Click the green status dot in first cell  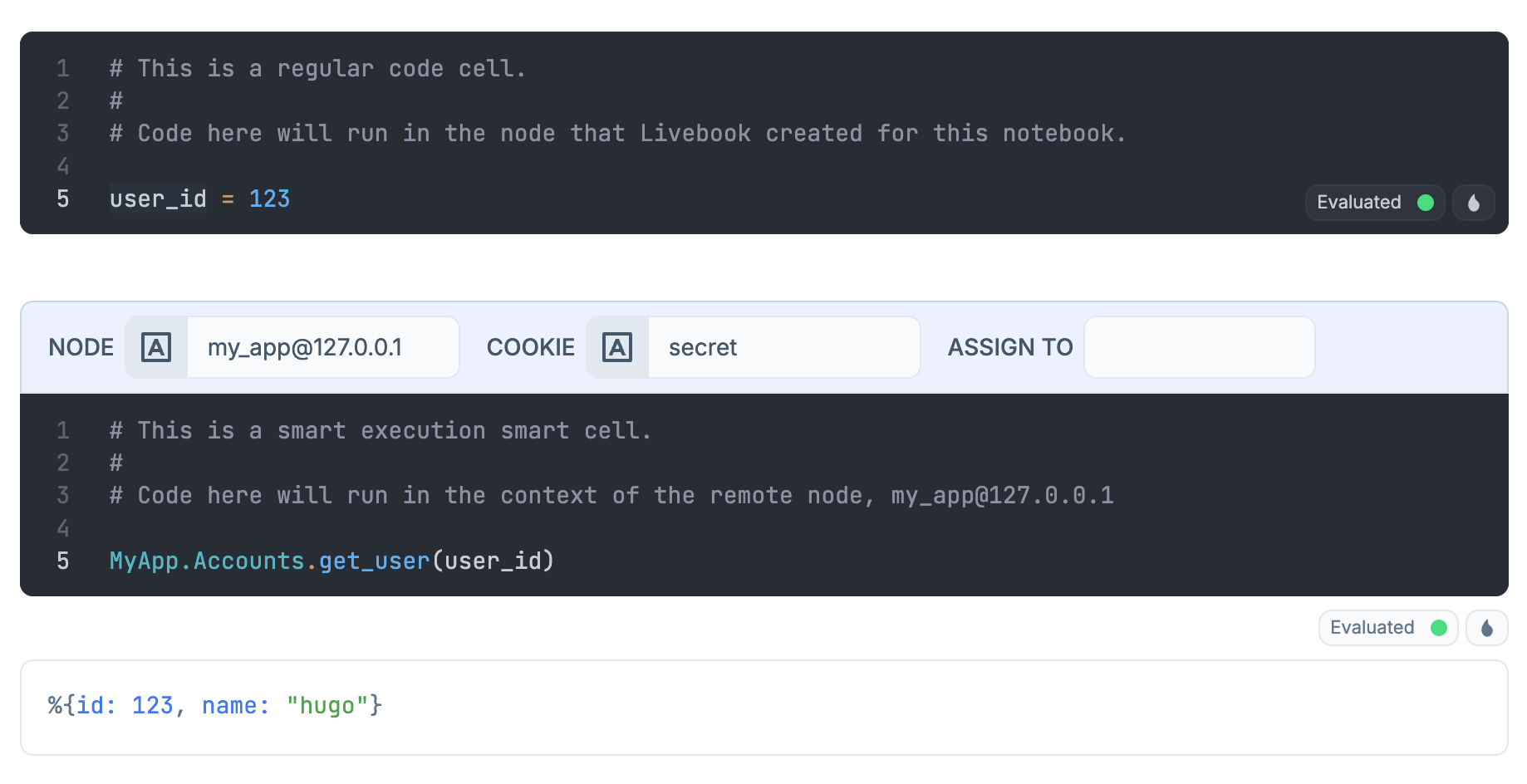[1426, 203]
